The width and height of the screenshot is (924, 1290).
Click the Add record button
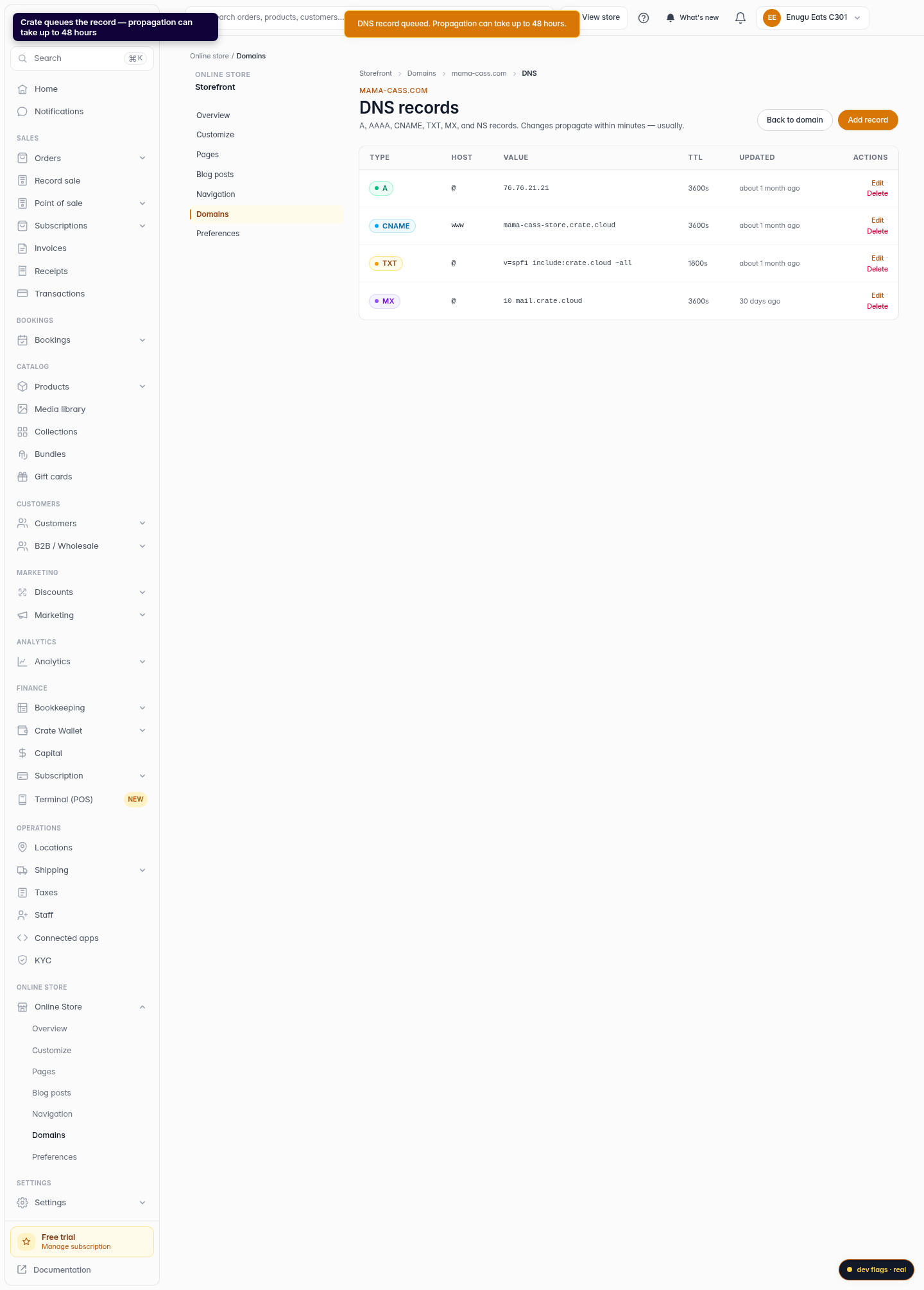pyautogui.click(x=868, y=120)
